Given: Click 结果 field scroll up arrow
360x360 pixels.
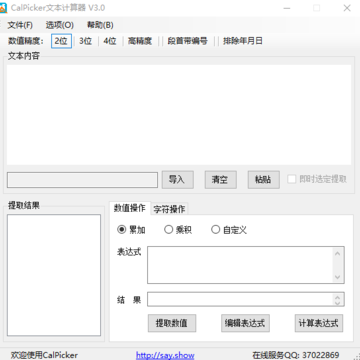Looking at the screenshot, I should pos(337,296).
